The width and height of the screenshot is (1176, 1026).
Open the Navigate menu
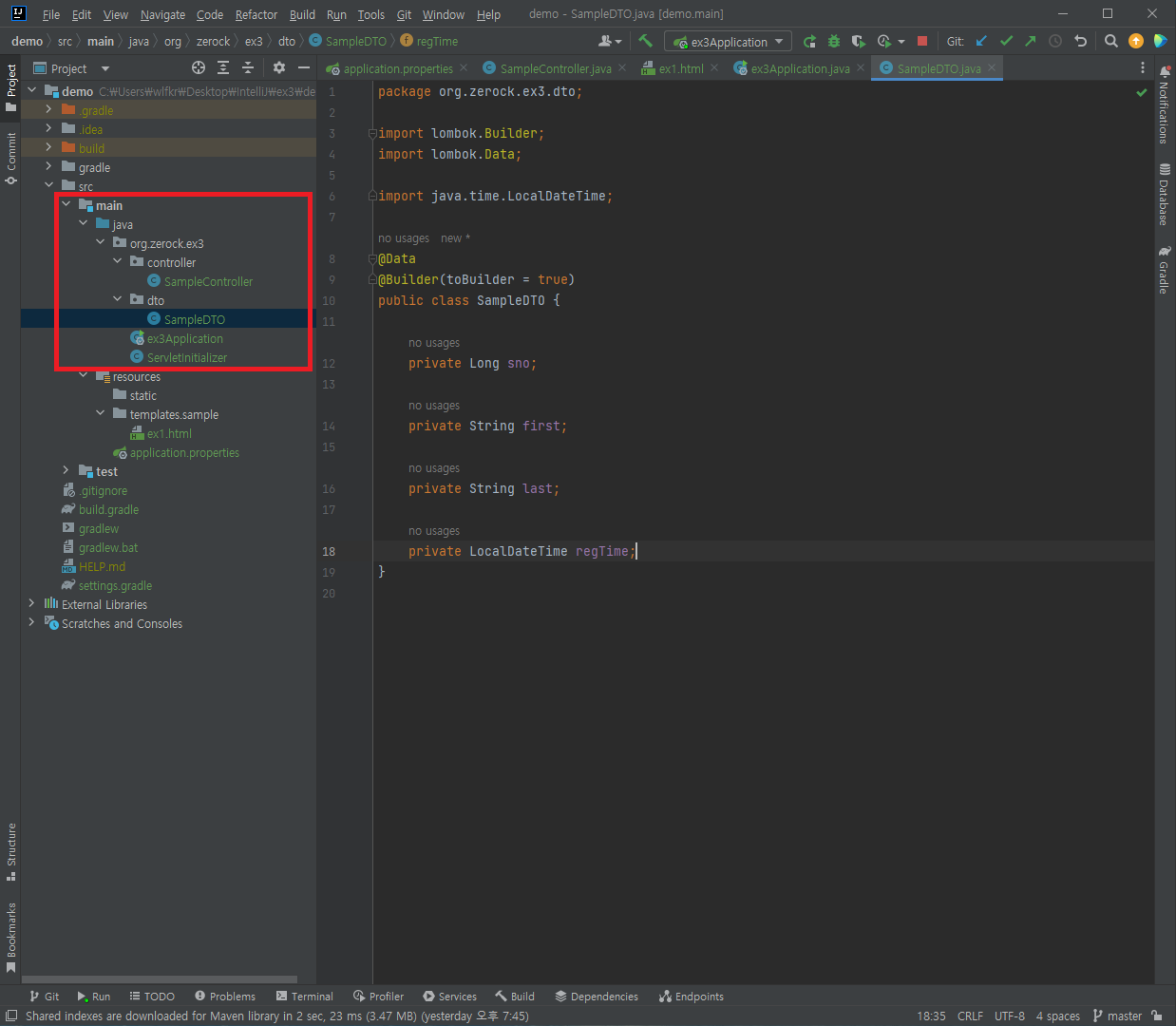tap(162, 14)
